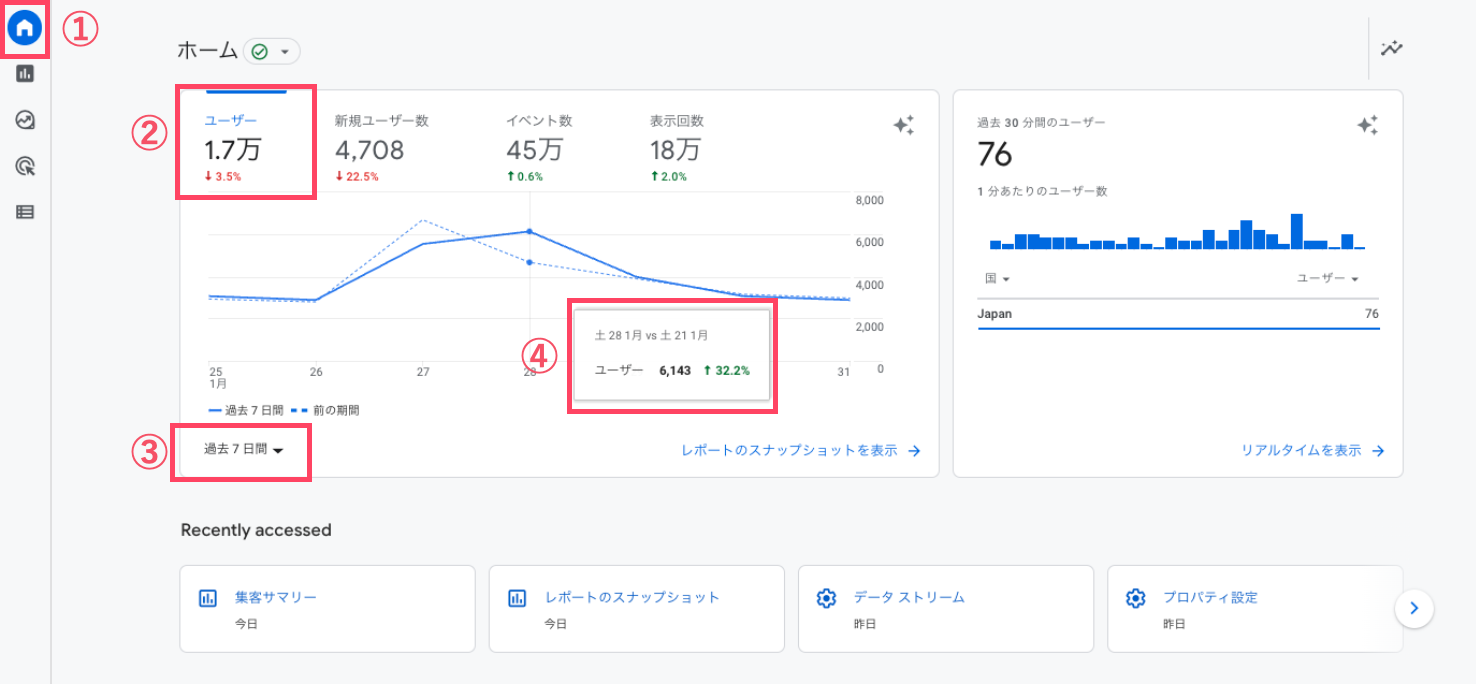The image size is (1476, 694).
Task: Click the bar chart icon on 集客サマリー card
Action: [x=208, y=599]
